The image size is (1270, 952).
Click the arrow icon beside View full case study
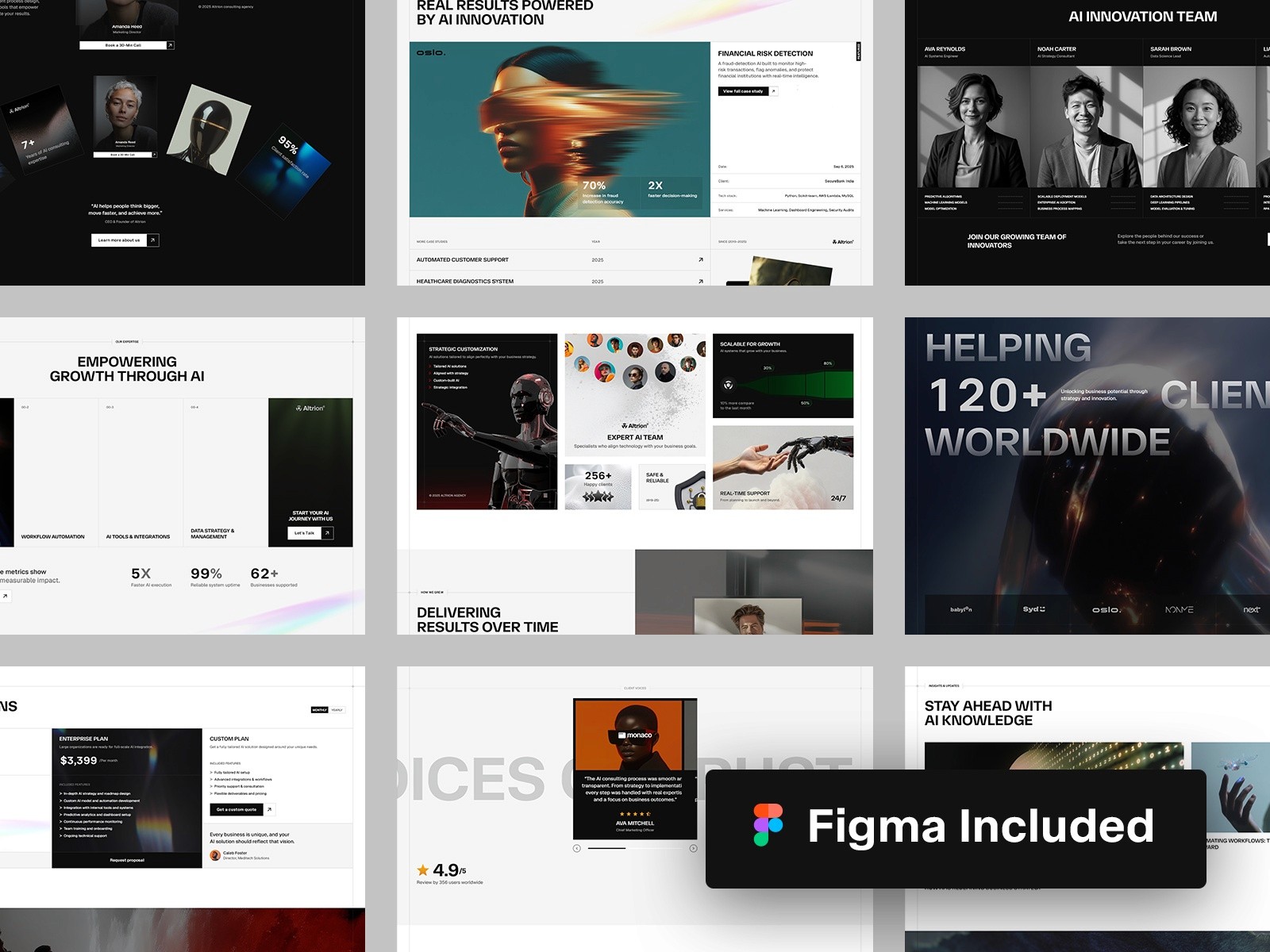click(x=773, y=91)
